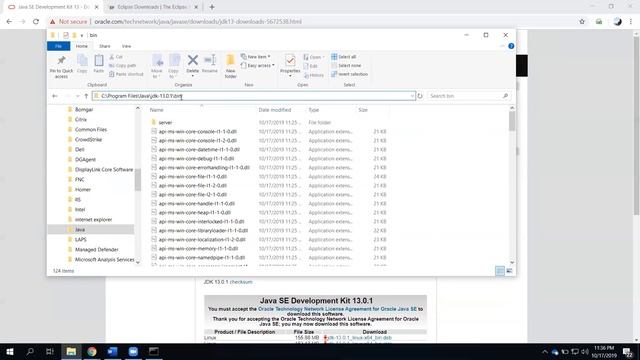640x360 pixels.
Task: Click the file list vertical scrollbar
Action: (x=512, y=122)
